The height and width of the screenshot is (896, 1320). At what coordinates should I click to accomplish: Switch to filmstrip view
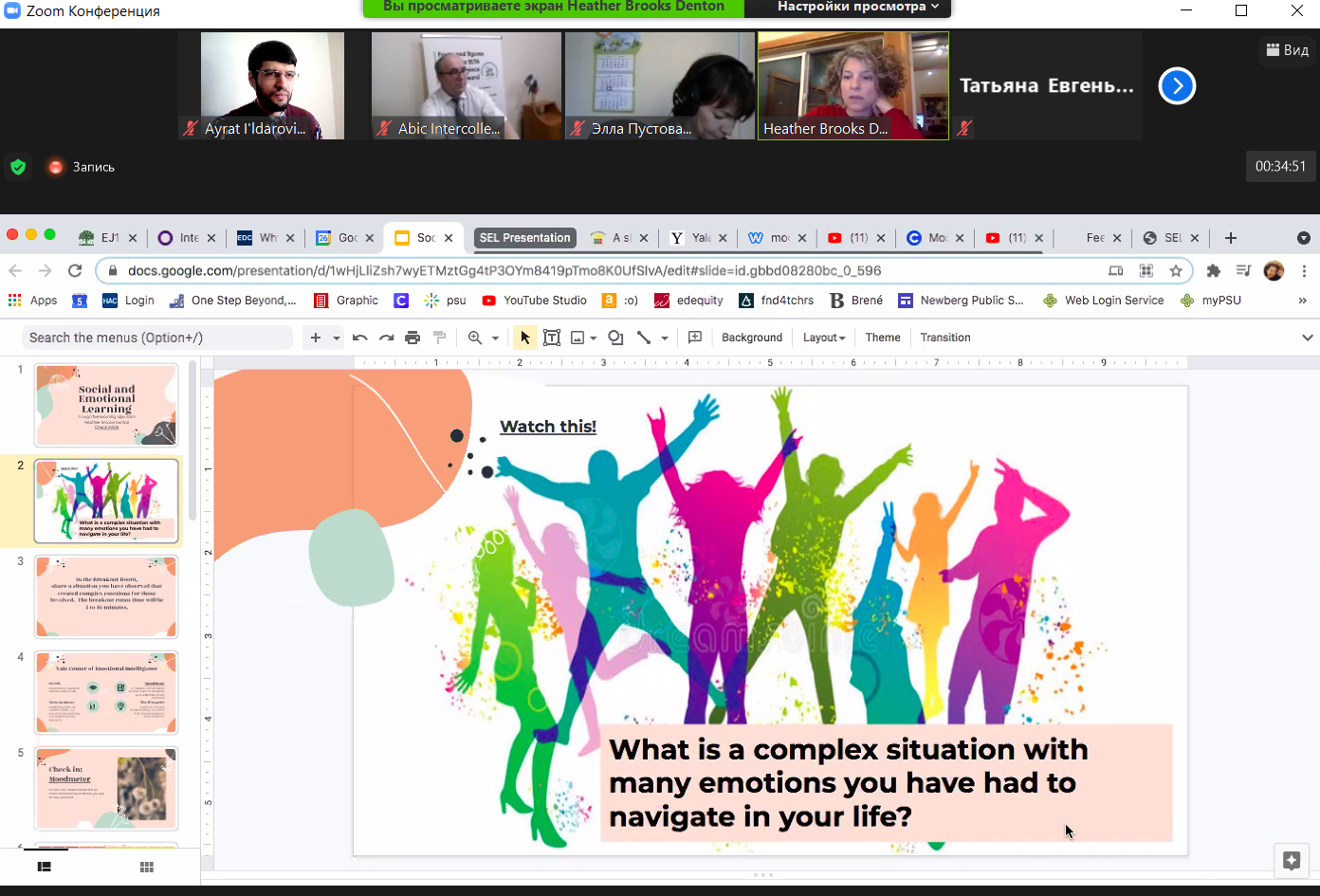(x=44, y=867)
